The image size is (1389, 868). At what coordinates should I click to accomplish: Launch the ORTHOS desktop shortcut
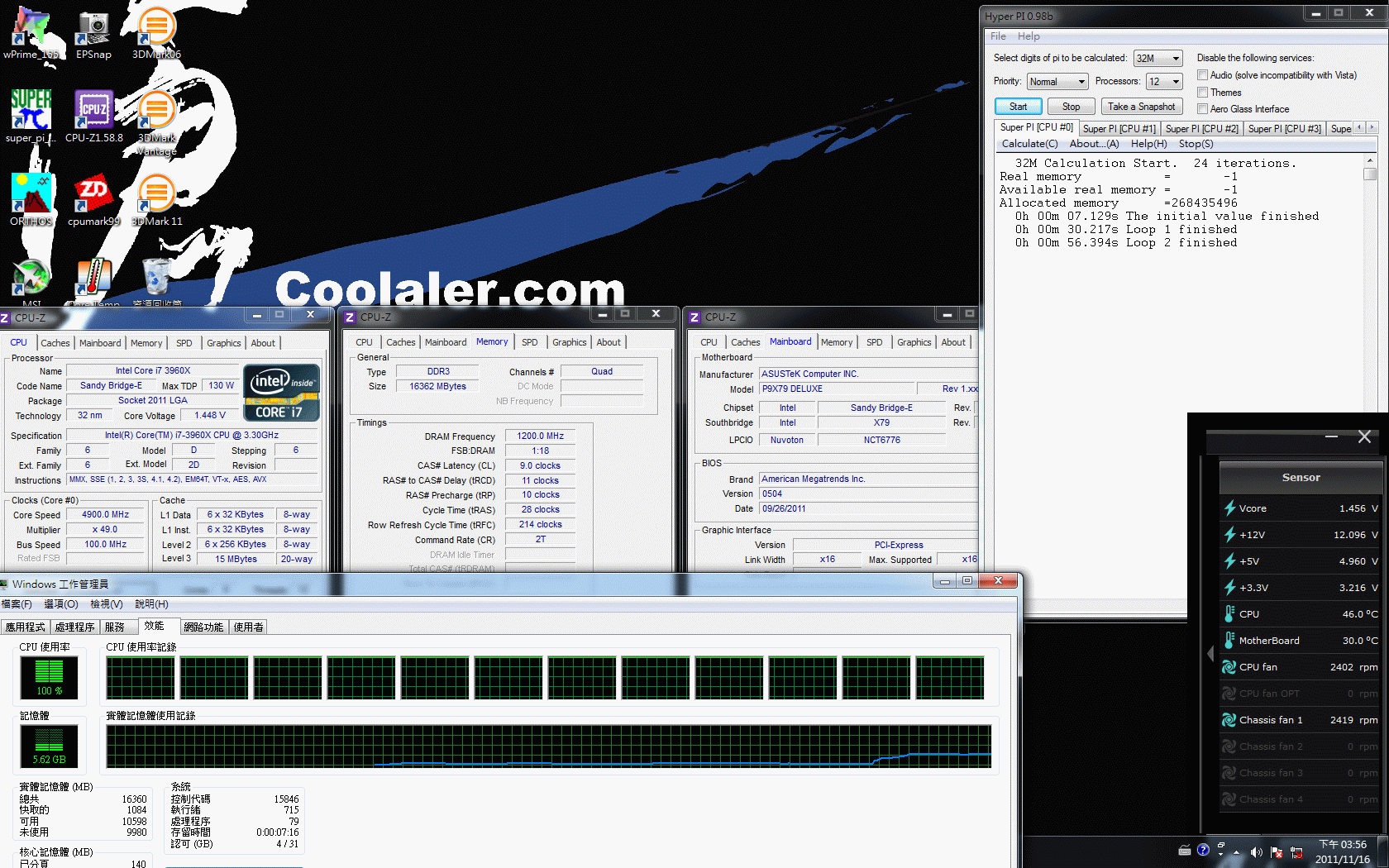pos(31,199)
